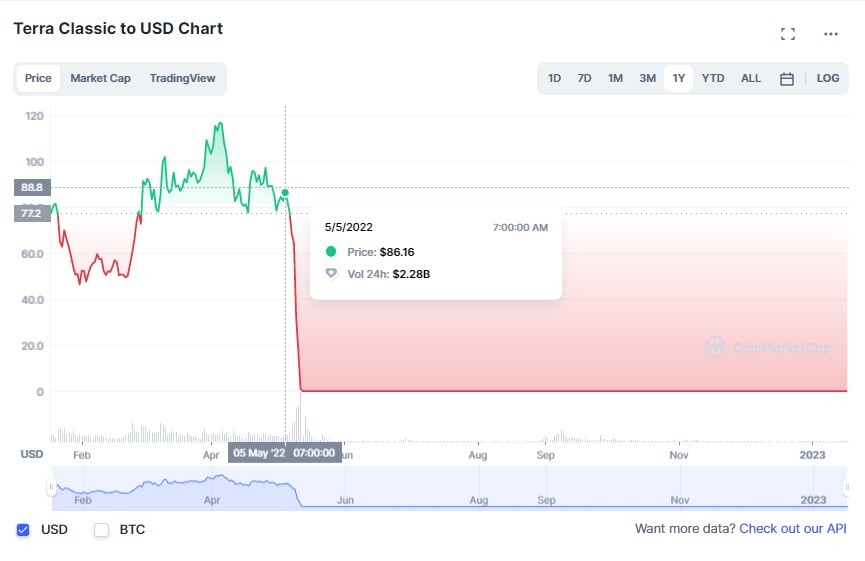Toggle the USD currency checkbox

click(x=23, y=530)
